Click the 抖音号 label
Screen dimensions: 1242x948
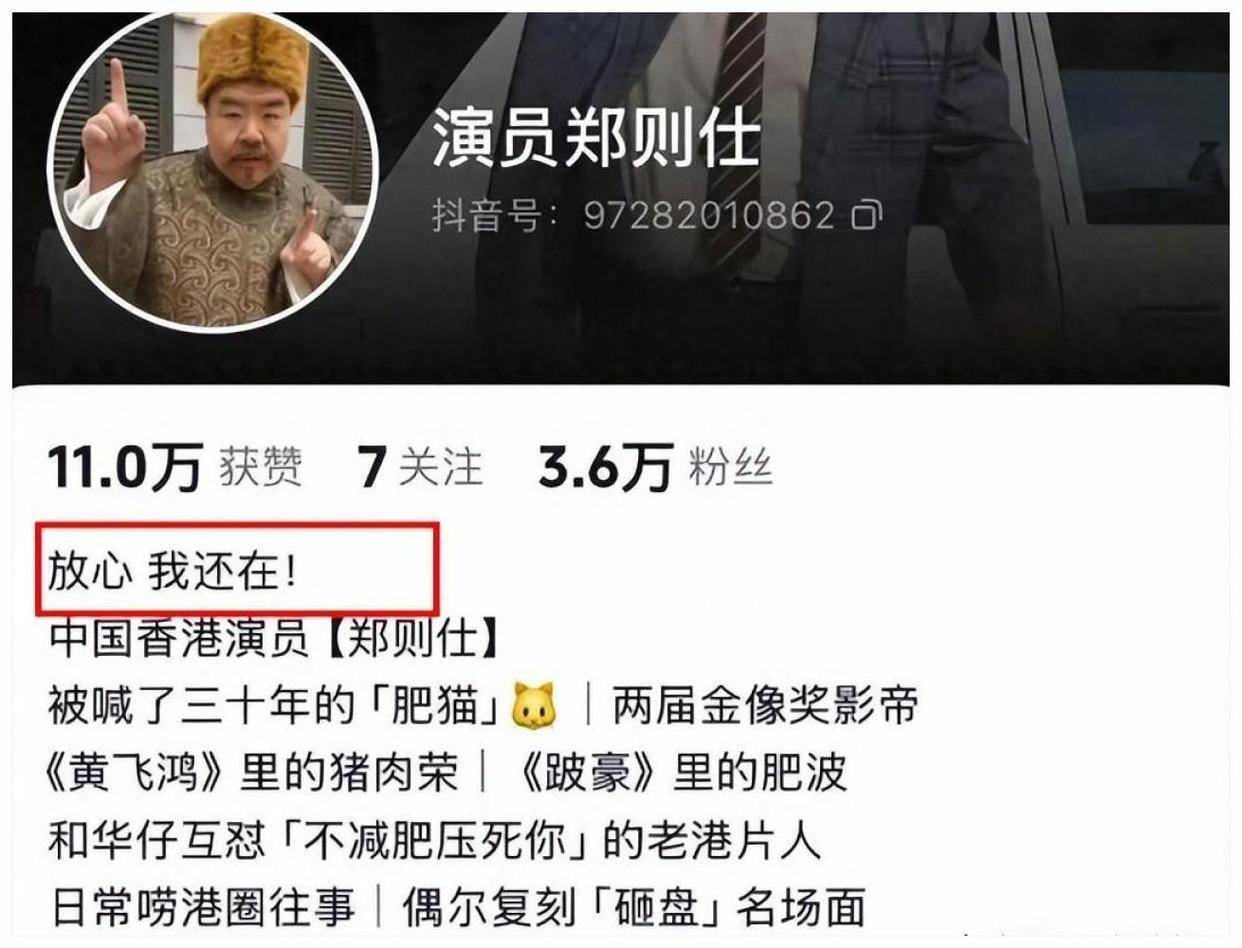click(495, 215)
